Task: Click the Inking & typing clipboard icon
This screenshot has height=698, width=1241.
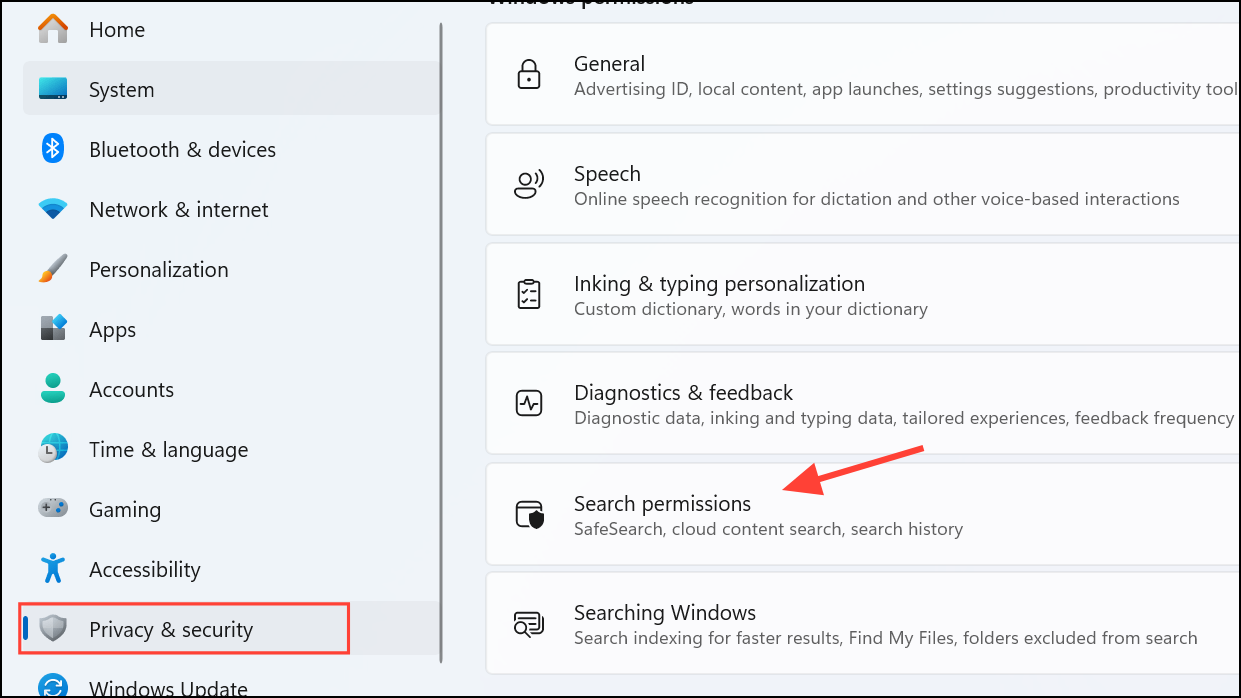Action: (528, 294)
